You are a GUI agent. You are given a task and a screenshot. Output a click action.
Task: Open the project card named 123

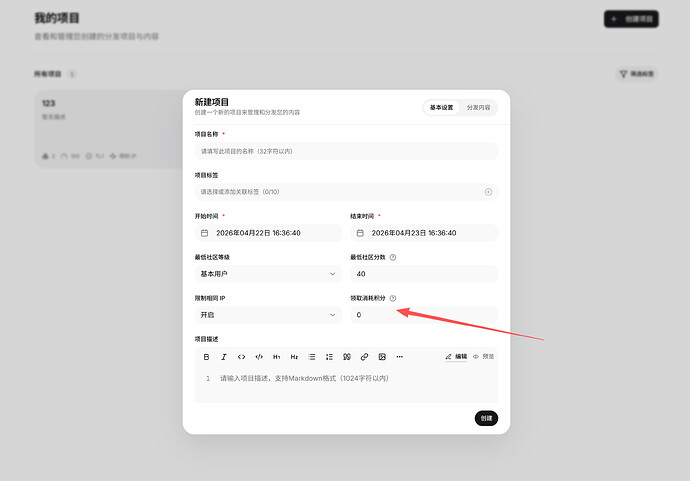point(109,129)
